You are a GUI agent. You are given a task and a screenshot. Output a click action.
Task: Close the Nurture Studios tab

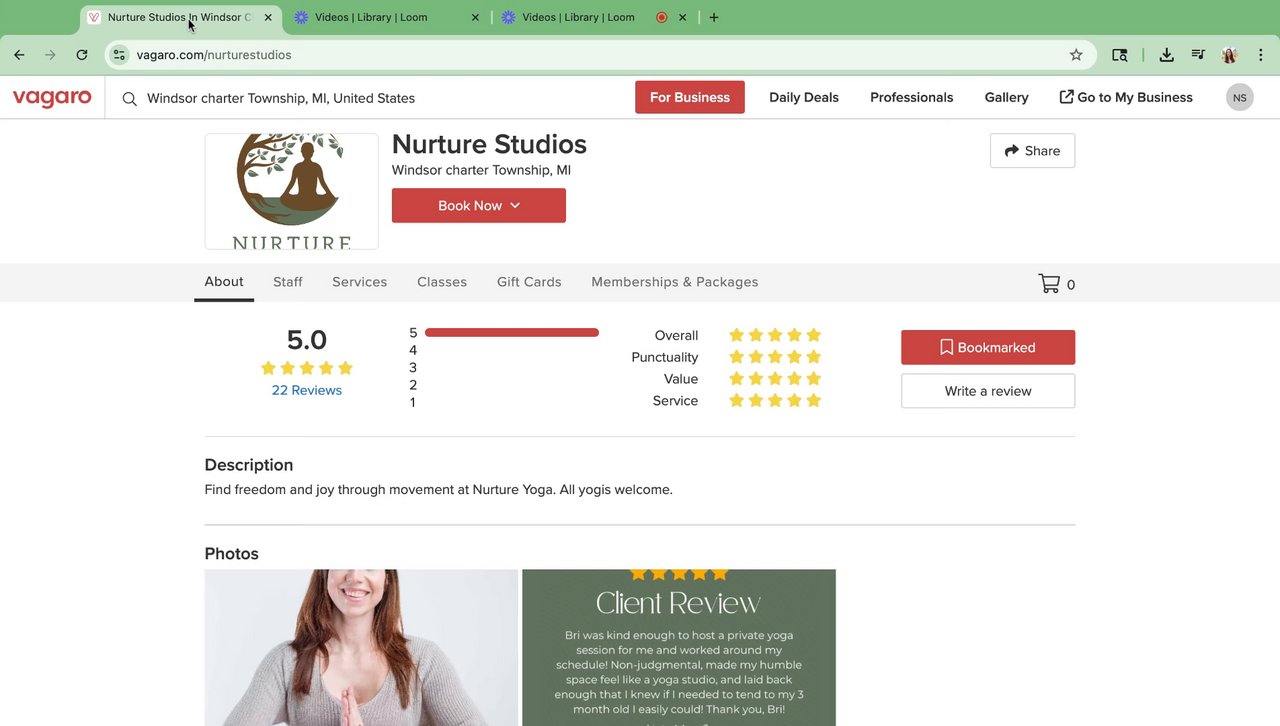(x=268, y=17)
